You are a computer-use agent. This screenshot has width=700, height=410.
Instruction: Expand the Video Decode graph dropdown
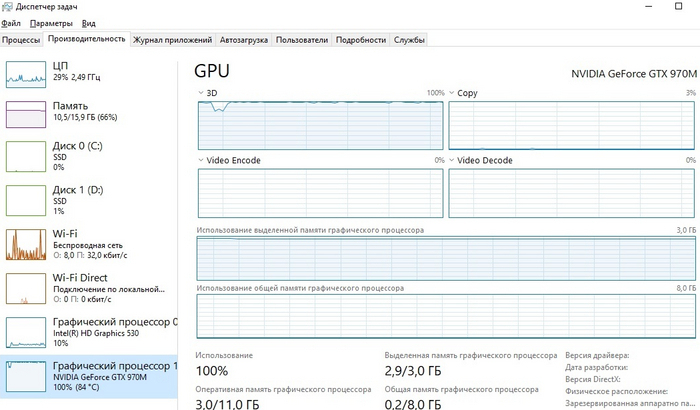pos(452,160)
